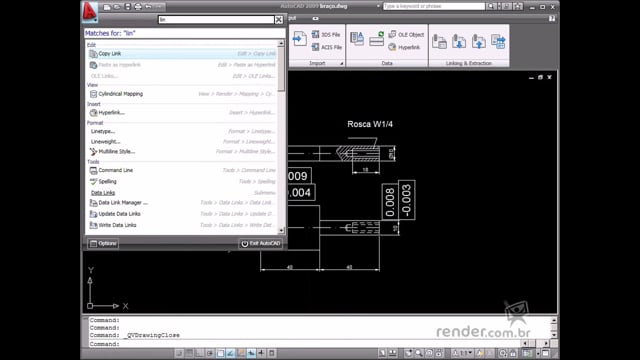The image size is (640, 360).
Task: Click the Redo arrow in title bar
Action: pyautogui.click(x=159, y=7)
